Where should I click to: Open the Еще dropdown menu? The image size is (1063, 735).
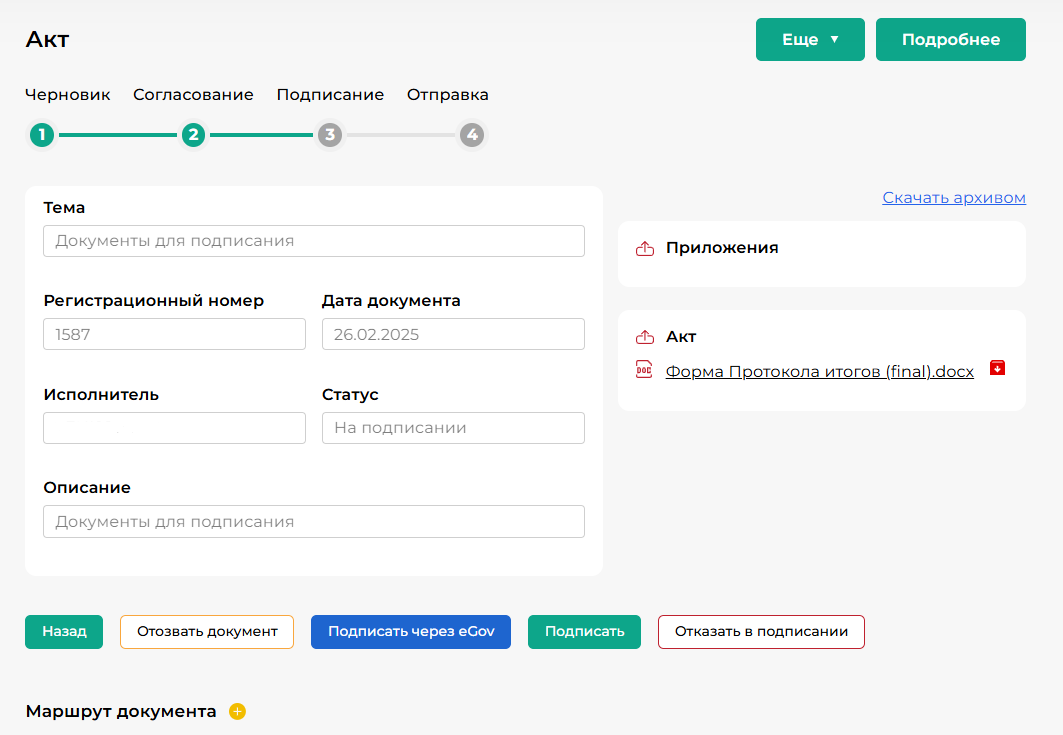point(810,40)
